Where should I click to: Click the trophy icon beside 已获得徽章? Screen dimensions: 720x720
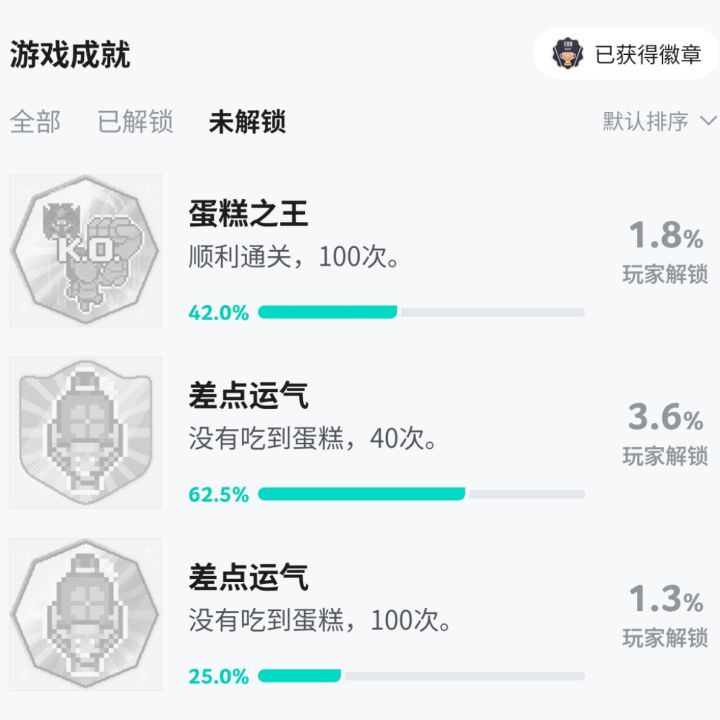pos(566,54)
